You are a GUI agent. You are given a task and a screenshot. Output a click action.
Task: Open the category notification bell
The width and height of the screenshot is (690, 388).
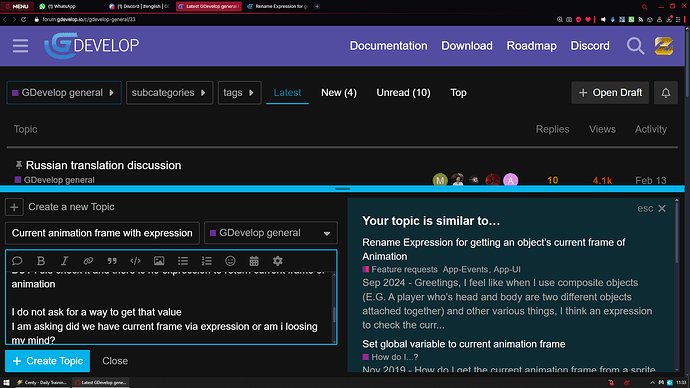666,93
